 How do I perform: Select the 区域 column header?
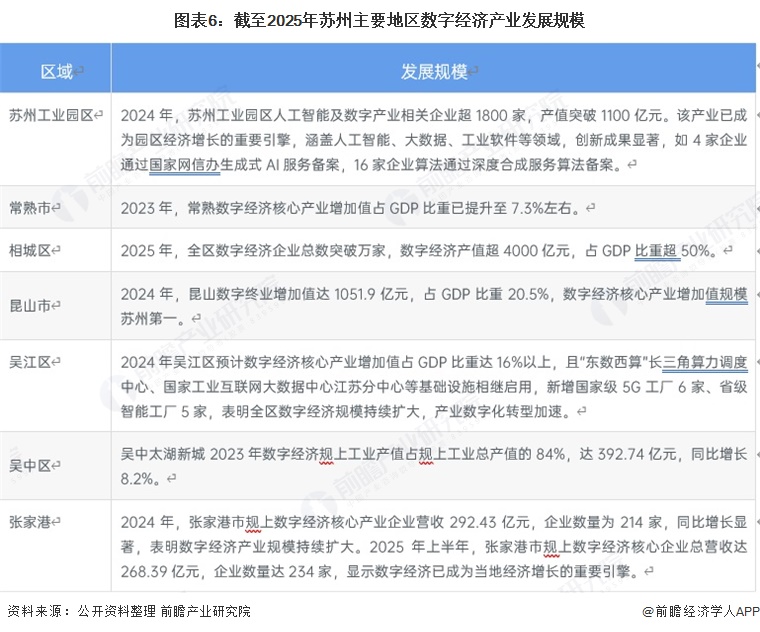[56, 71]
